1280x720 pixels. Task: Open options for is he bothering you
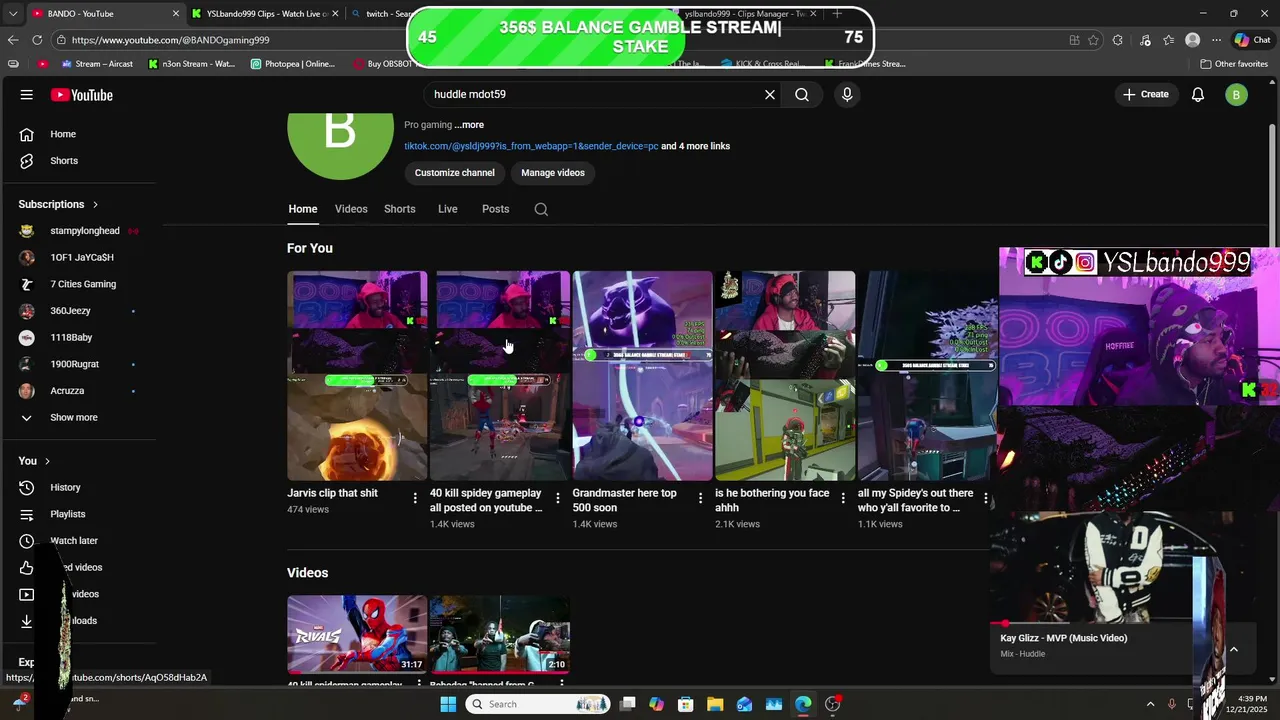pos(843,498)
